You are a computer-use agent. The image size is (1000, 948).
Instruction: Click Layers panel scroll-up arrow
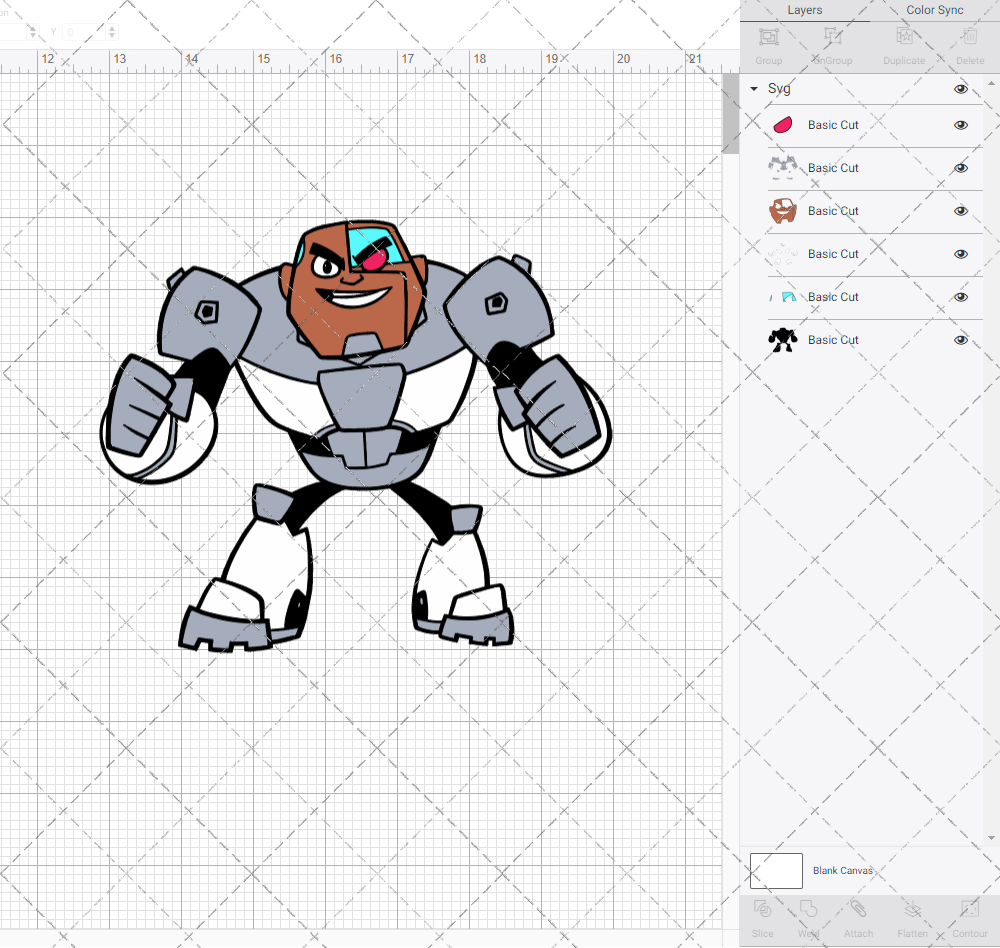(x=990, y=84)
